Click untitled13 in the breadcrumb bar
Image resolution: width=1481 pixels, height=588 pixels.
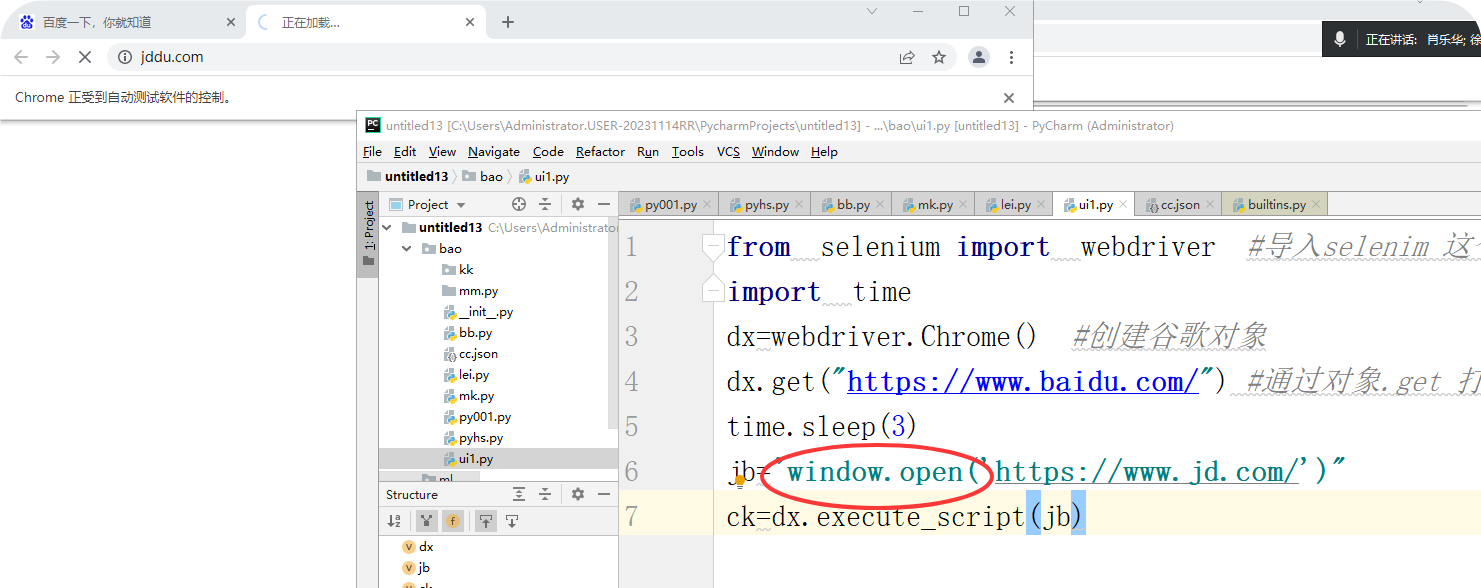[408, 177]
